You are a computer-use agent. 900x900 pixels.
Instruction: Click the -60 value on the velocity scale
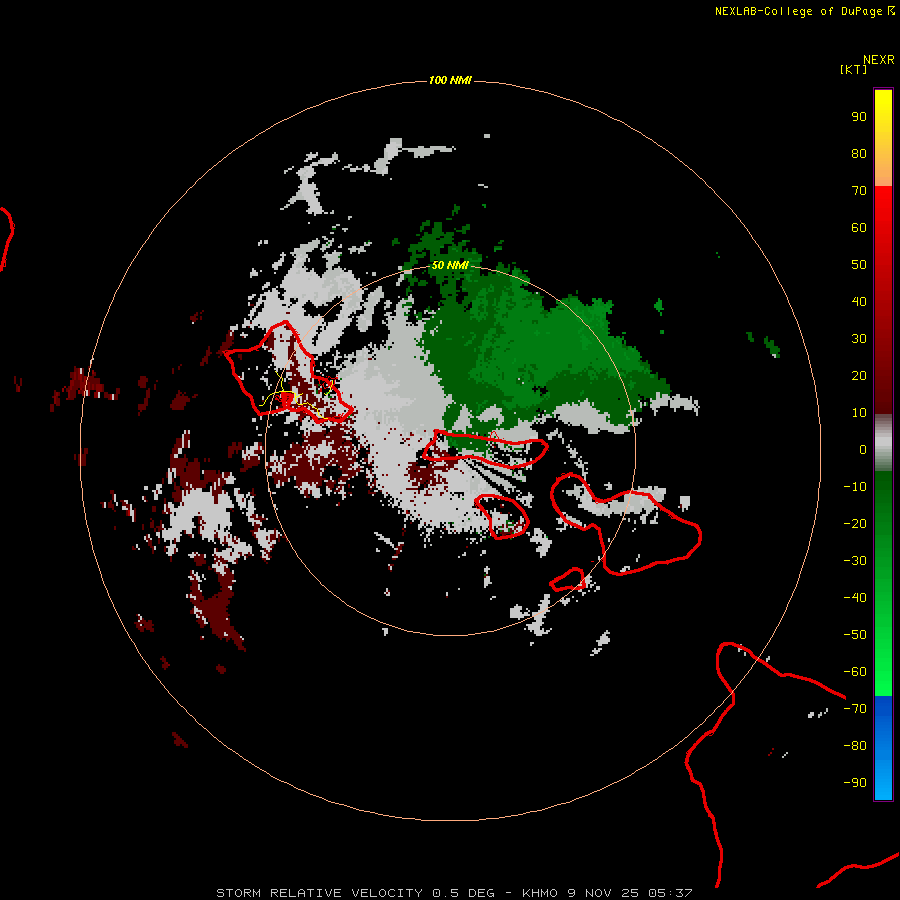(x=855, y=672)
